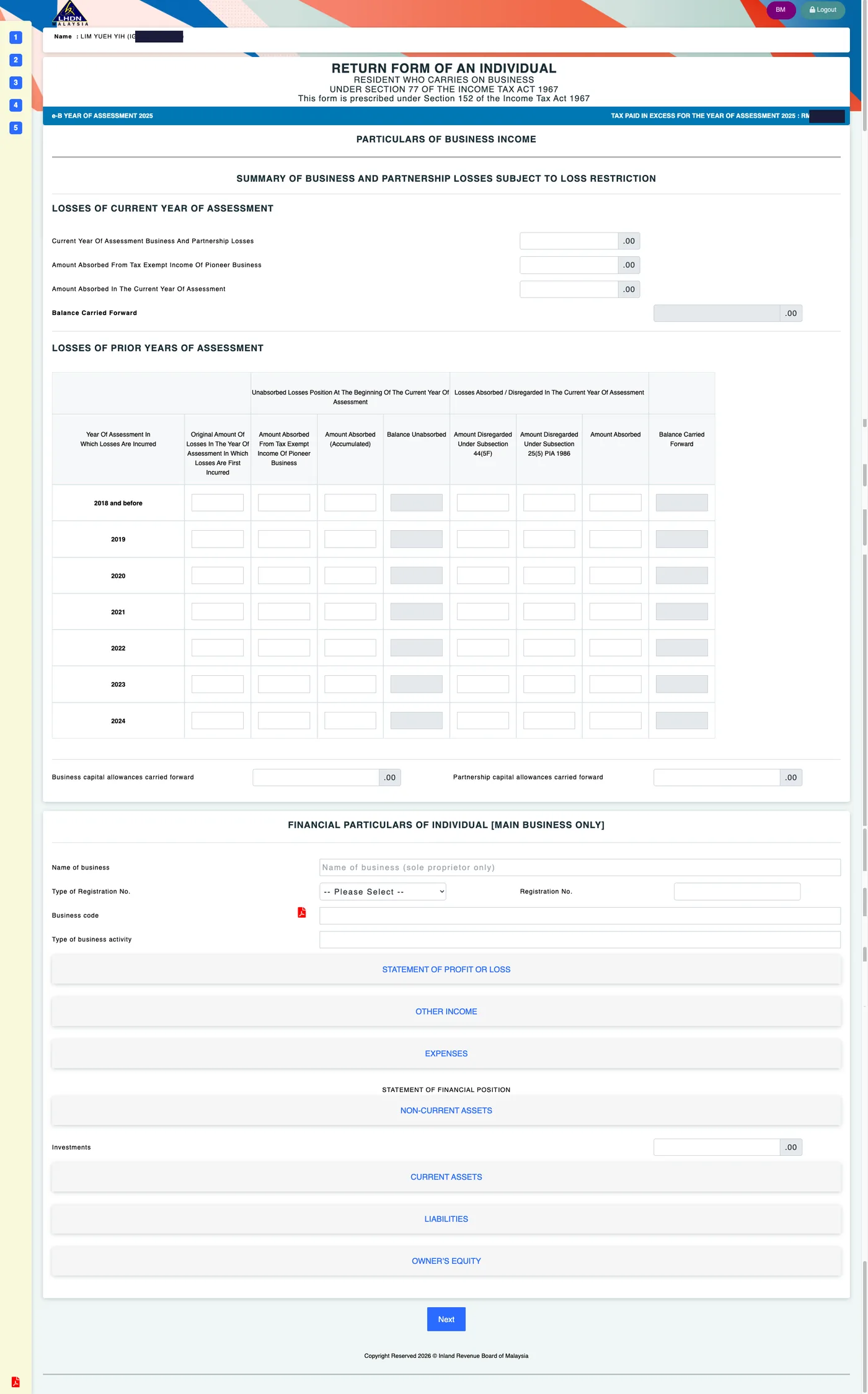Click the Balance Unabsorbed cell for 2019
868x1394 pixels.
[x=417, y=539]
